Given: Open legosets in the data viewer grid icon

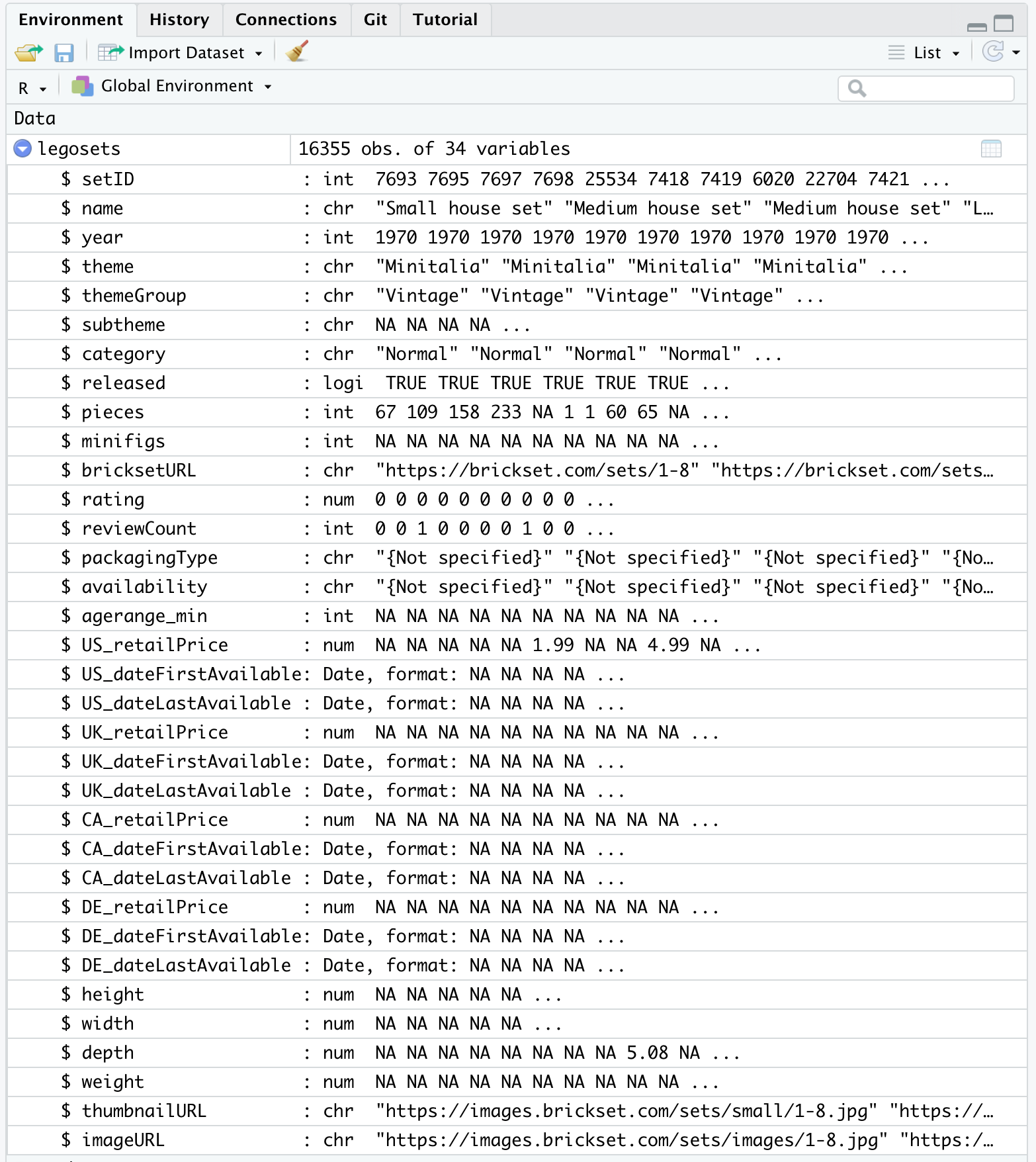Looking at the screenshot, I should coord(991,149).
